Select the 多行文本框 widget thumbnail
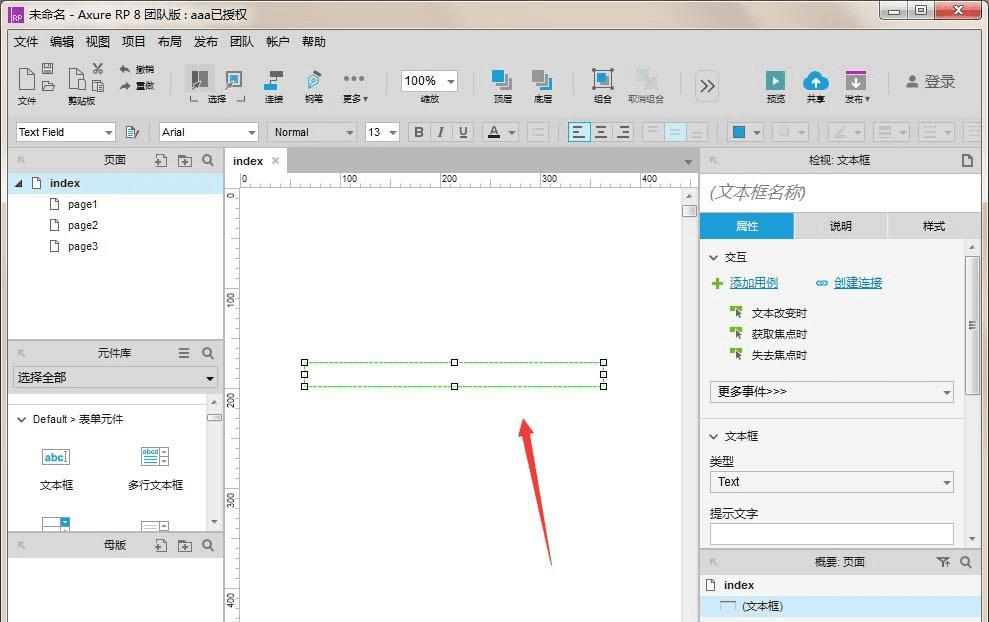Screen dimensions: 989x622 (x=155, y=457)
